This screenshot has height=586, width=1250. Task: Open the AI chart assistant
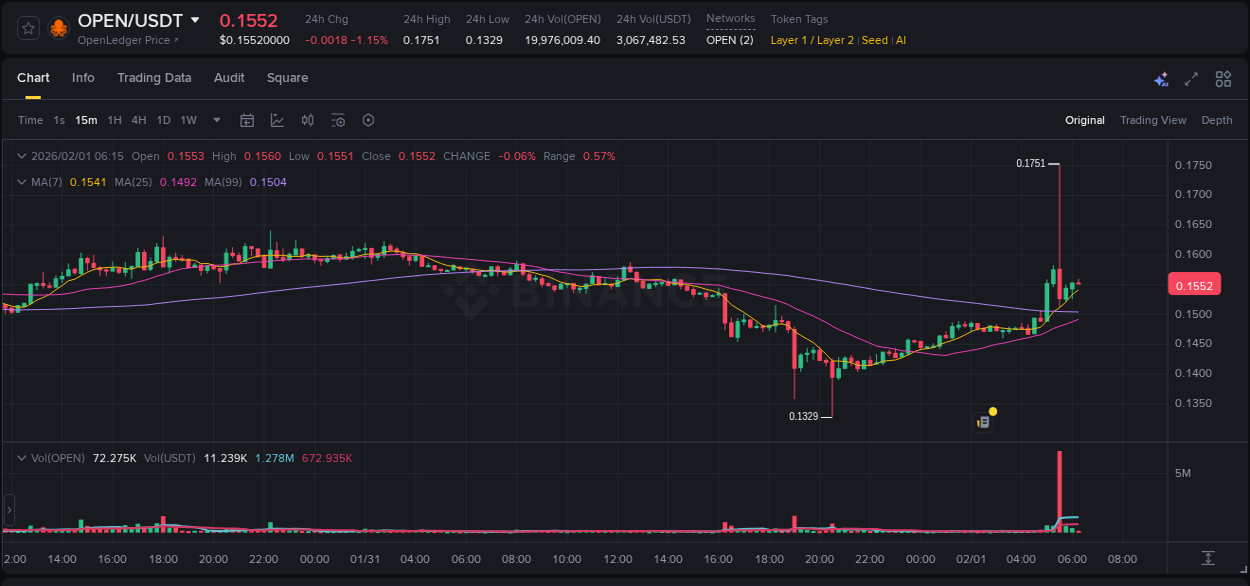coord(1161,78)
